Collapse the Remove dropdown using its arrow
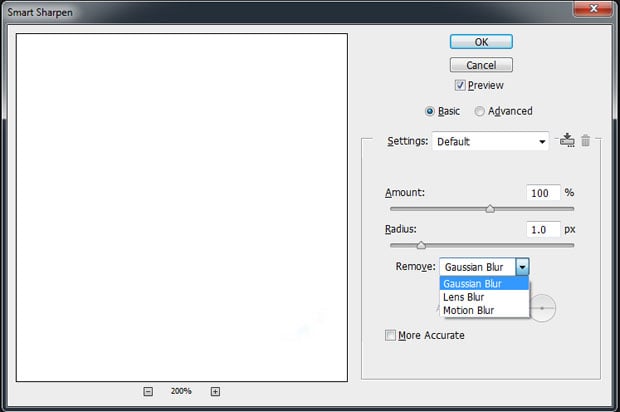This screenshot has width=620, height=412. coord(522,267)
